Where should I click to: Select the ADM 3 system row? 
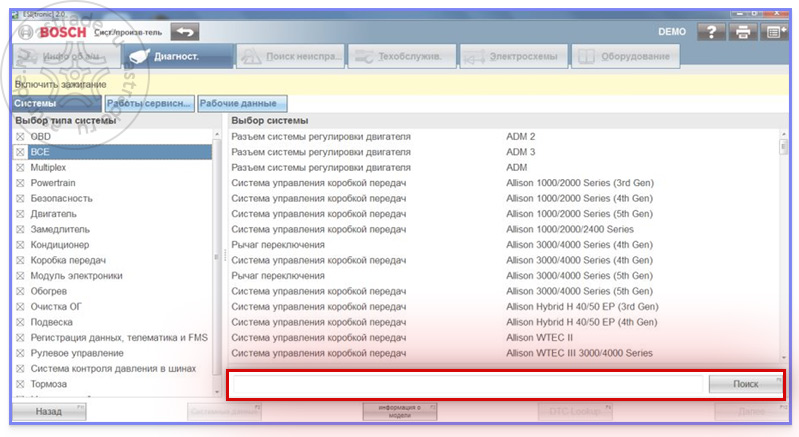point(503,152)
